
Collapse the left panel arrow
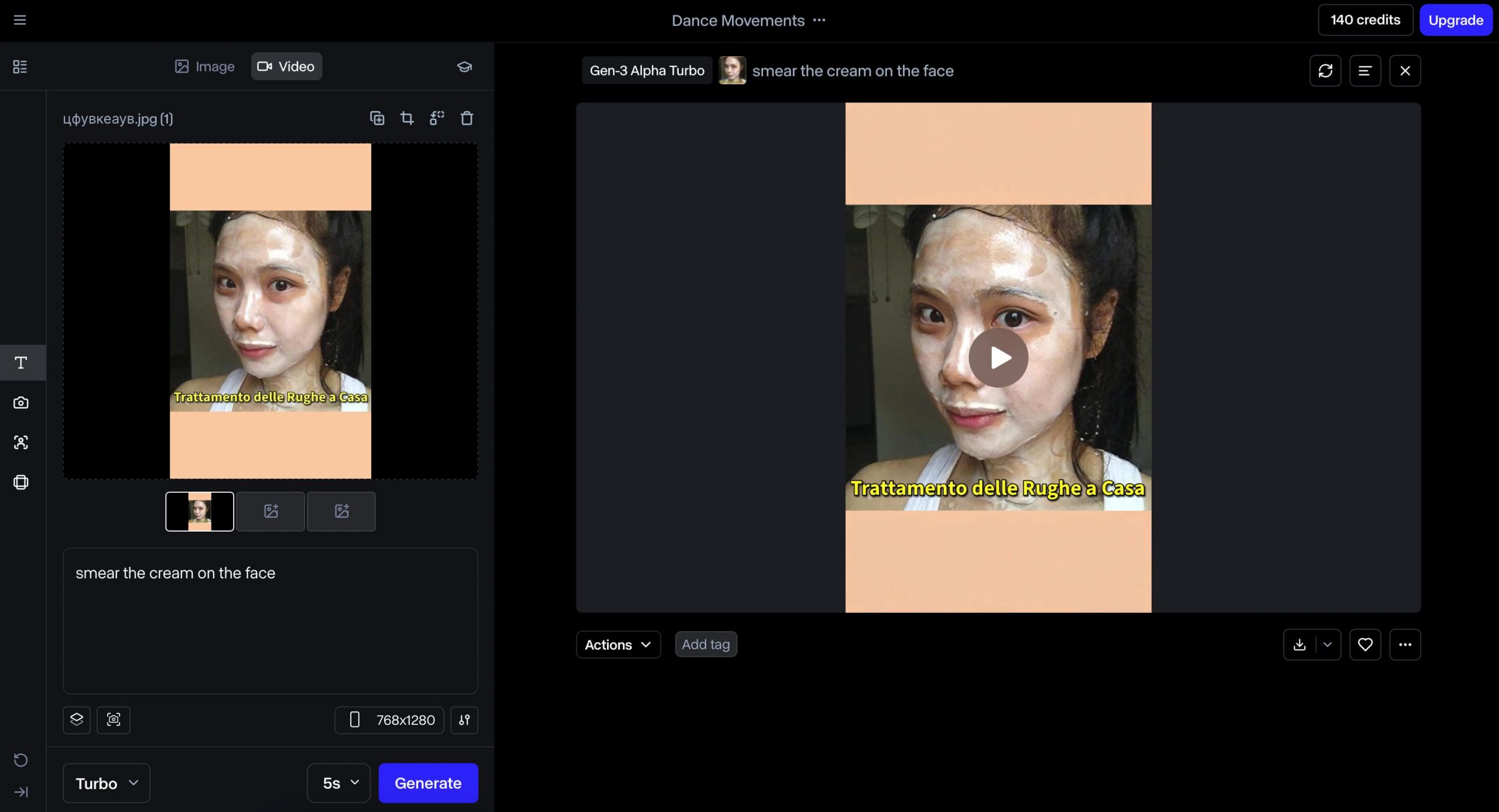21,792
